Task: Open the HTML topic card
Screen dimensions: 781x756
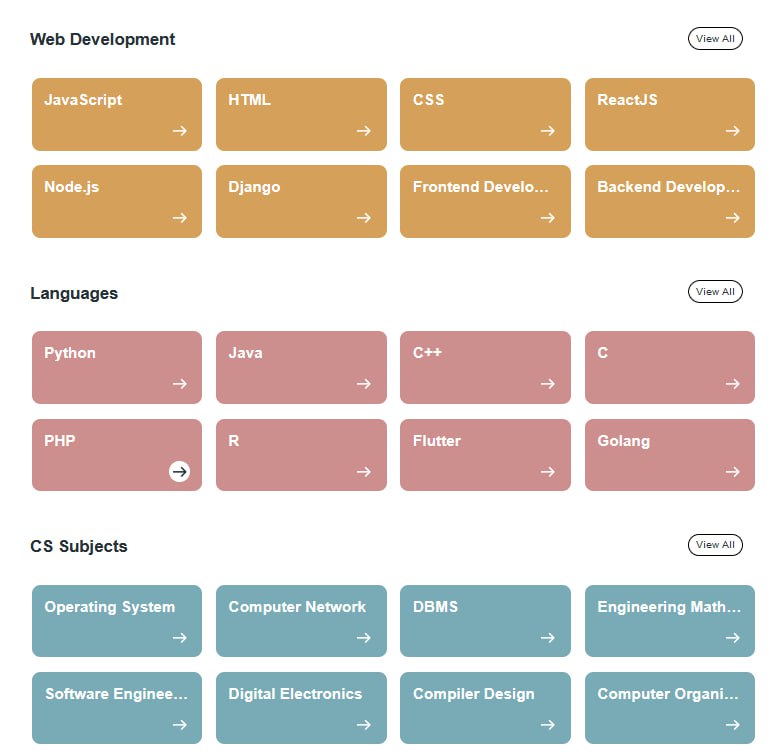Action: pyautogui.click(x=300, y=114)
